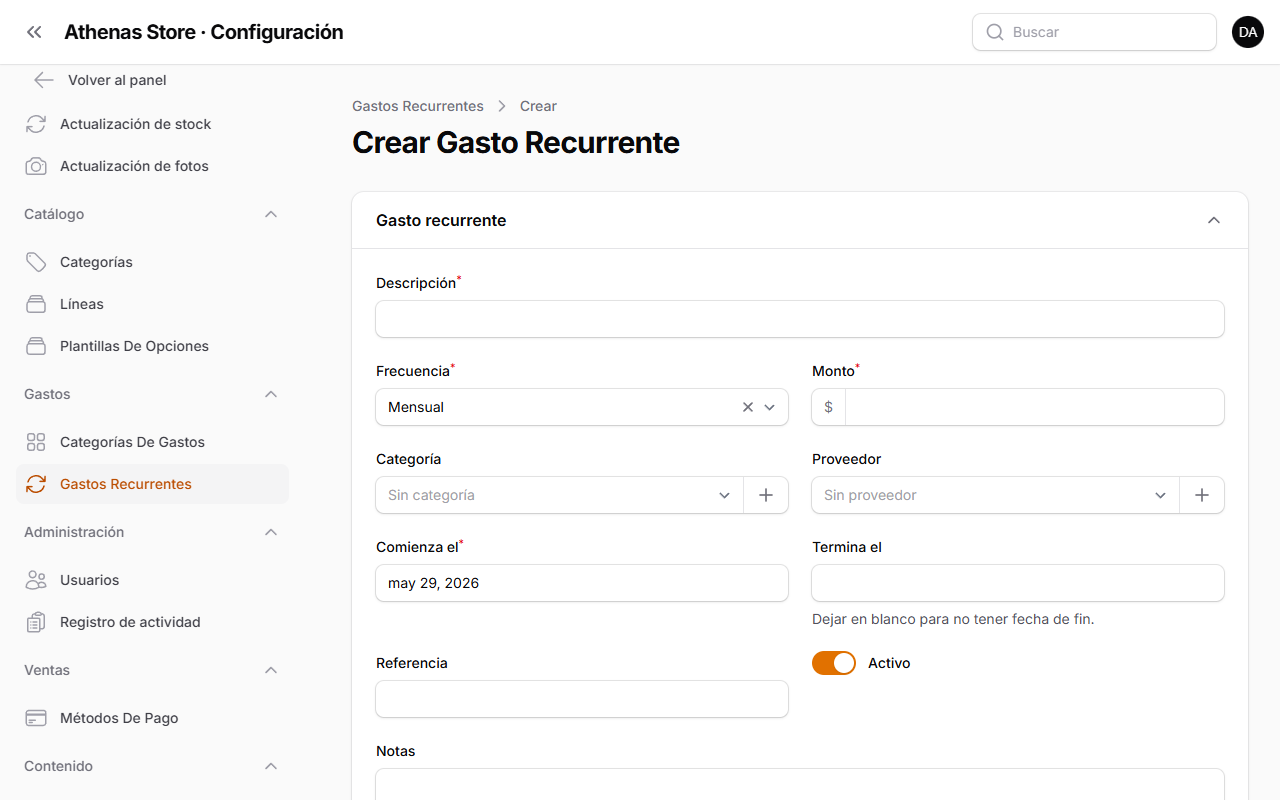This screenshot has width=1280, height=800.
Task: Click the Comienza el date field
Action: (x=582, y=583)
